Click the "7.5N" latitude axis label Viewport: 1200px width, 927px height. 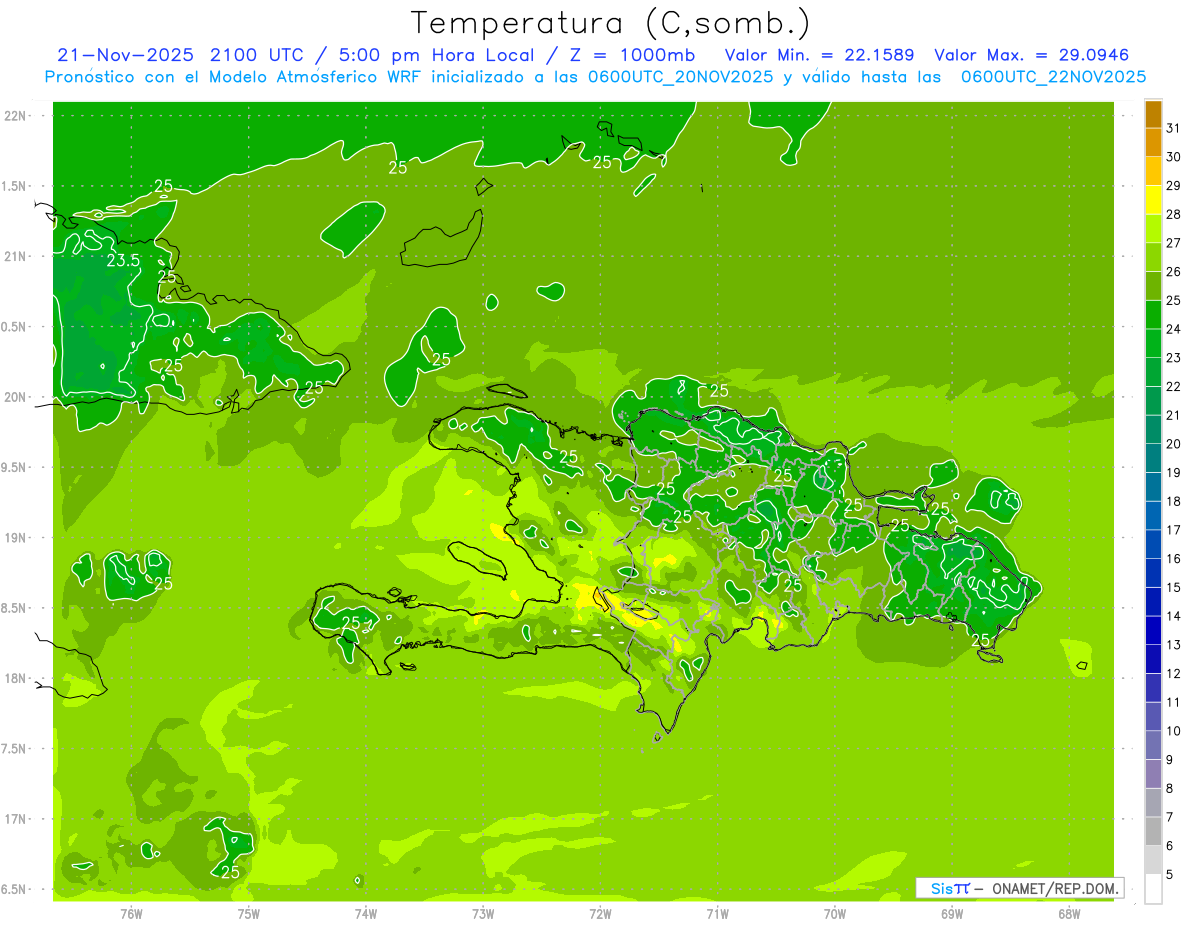tap(15, 749)
